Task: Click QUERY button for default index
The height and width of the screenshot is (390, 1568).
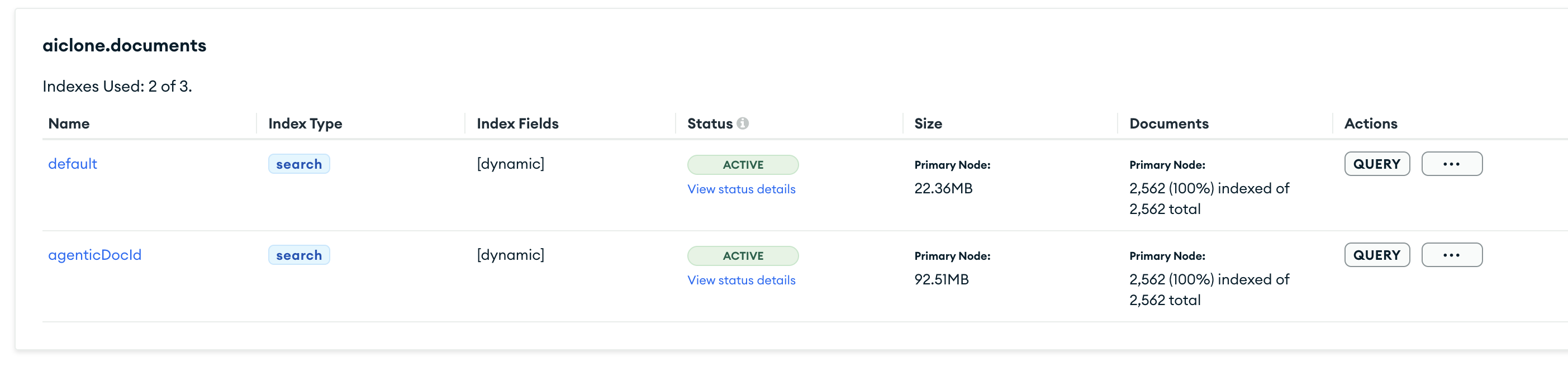Action: 1376,164
